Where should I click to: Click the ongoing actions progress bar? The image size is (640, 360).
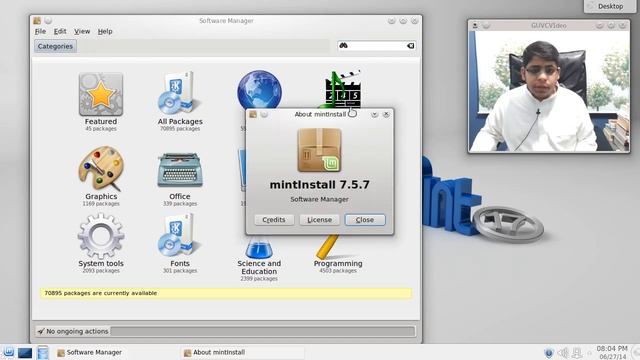point(262,331)
